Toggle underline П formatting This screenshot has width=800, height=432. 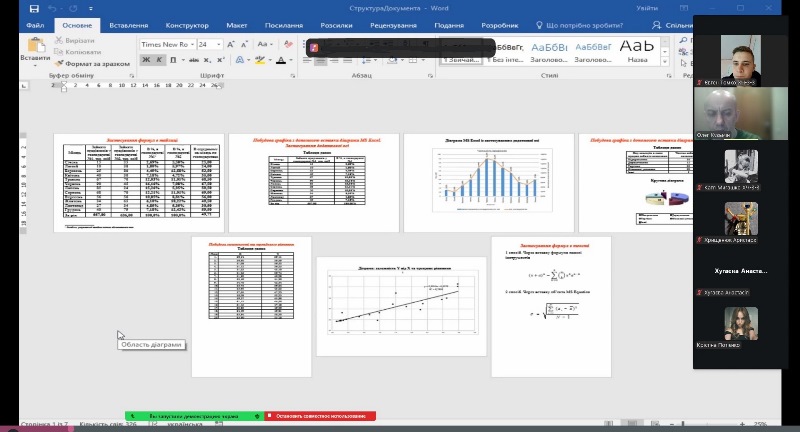coord(172,60)
